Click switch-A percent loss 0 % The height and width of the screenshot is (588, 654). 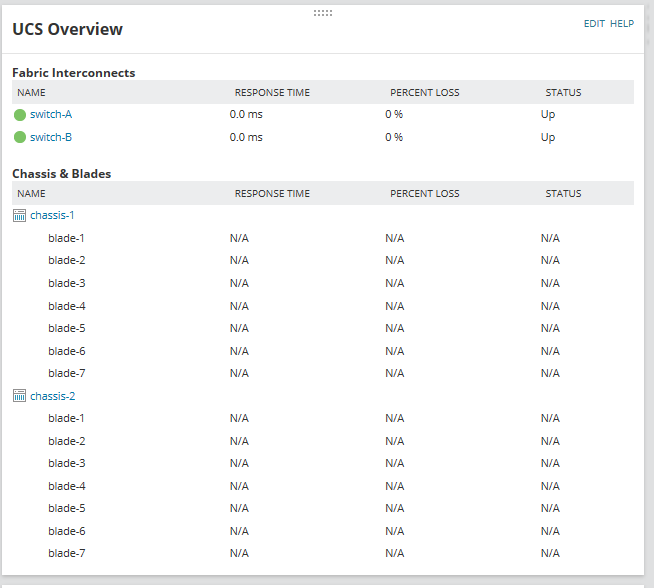(394, 114)
